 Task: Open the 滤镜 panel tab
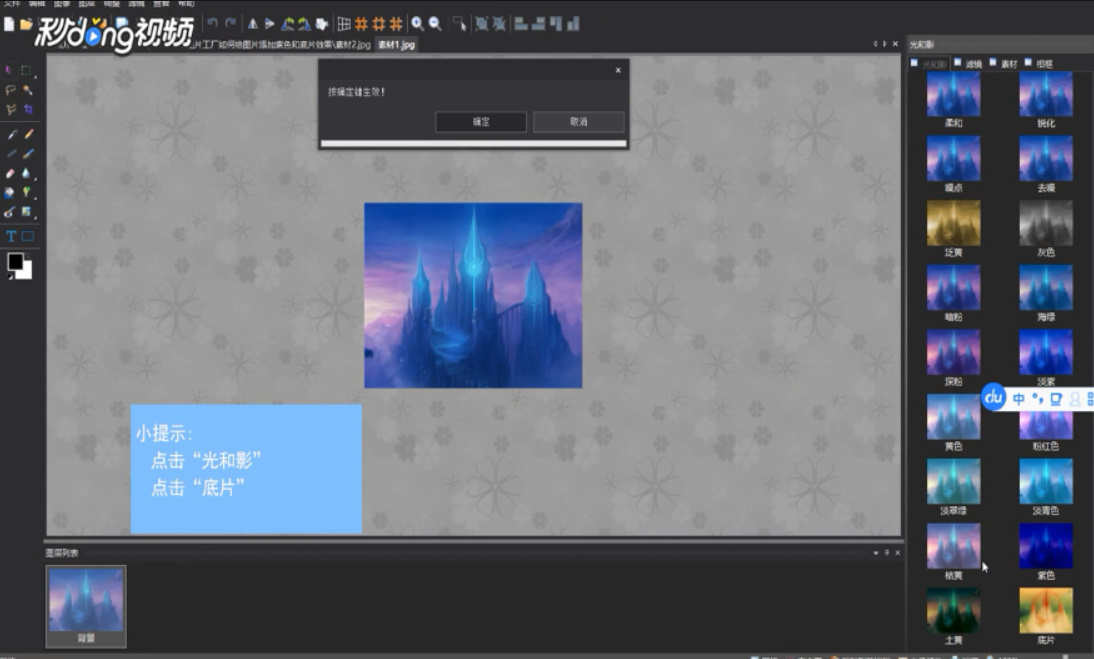(x=968, y=63)
